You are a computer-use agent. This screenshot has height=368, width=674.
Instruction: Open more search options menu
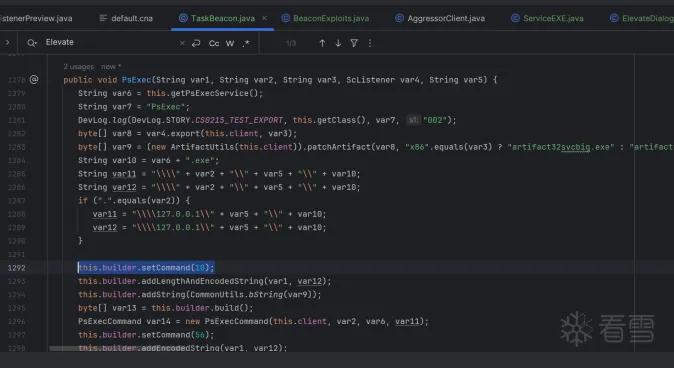(370, 43)
